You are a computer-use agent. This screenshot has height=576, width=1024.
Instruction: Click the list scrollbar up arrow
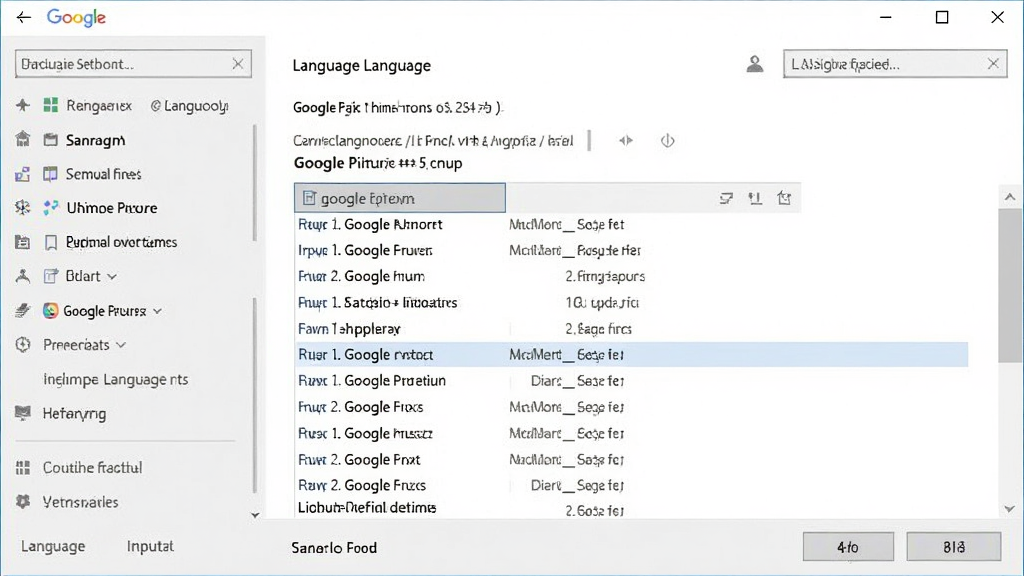(1010, 197)
